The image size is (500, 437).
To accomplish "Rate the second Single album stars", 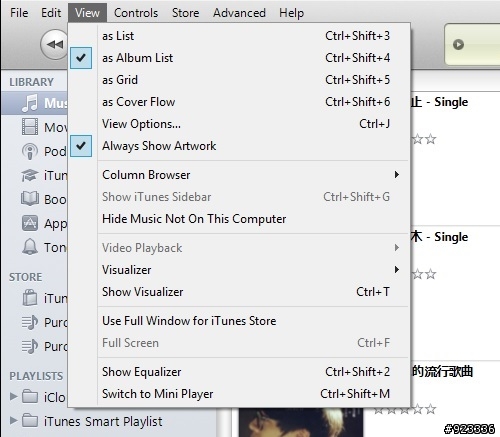I will coord(424,274).
